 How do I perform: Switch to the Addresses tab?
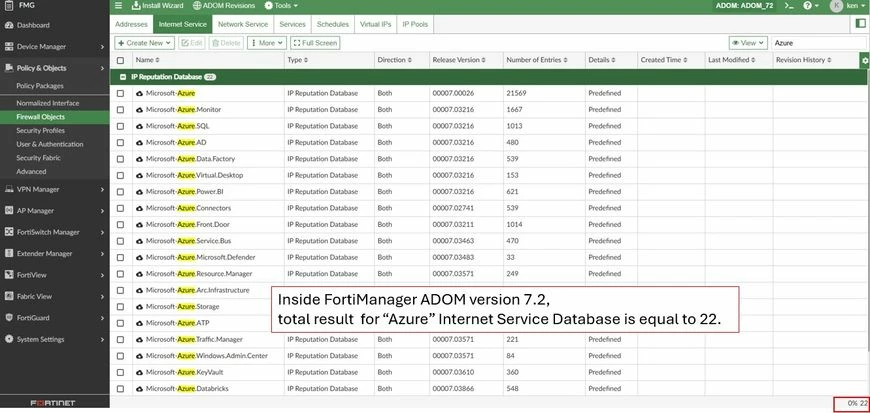[x=131, y=24]
